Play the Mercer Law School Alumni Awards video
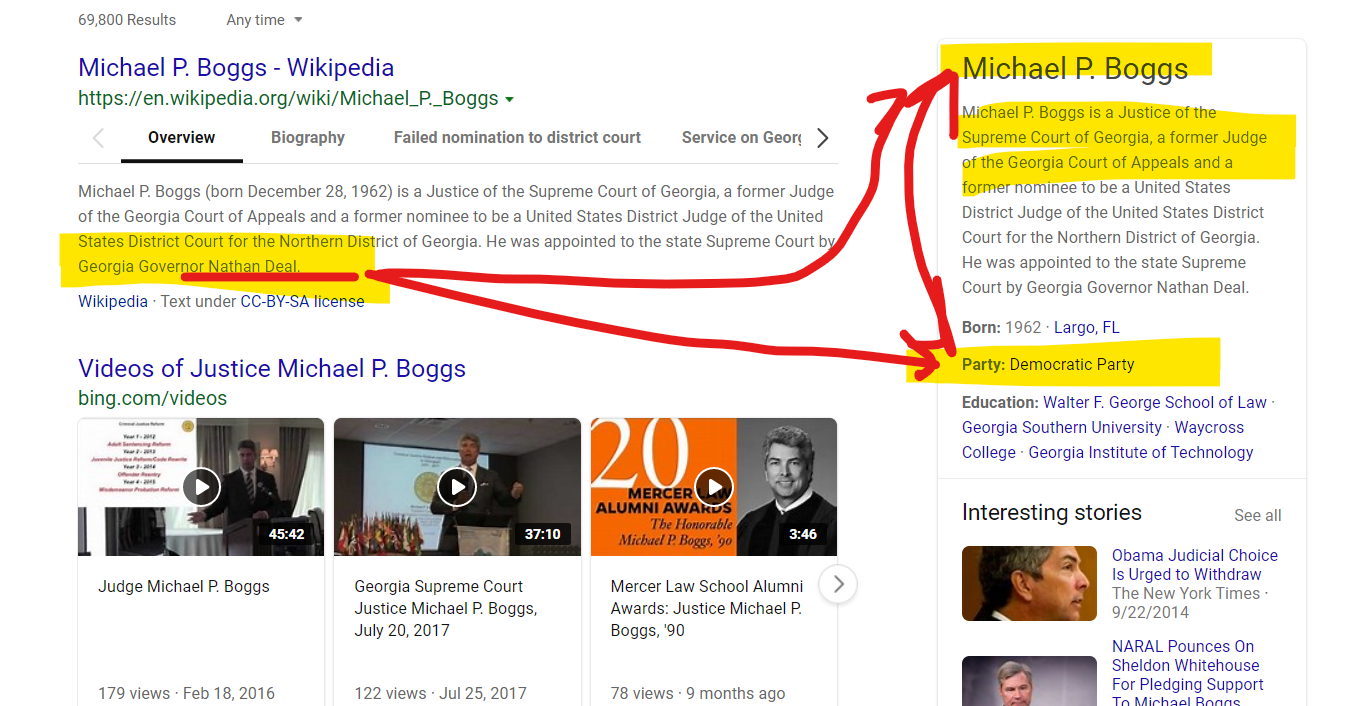Image resolution: width=1358 pixels, height=706 pixels. (714, 487)
